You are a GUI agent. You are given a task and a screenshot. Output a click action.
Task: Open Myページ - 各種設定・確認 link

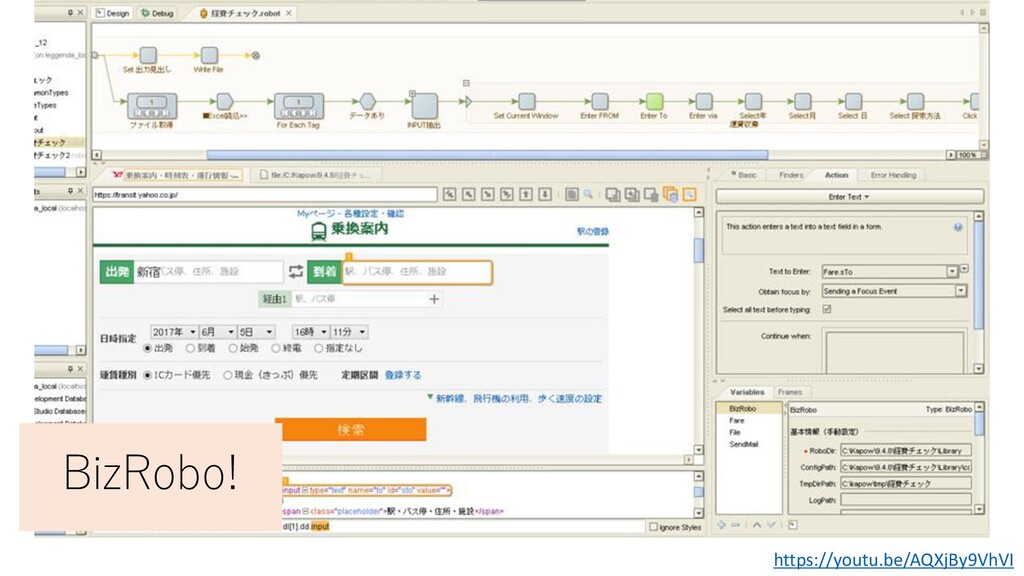(351, 214)
